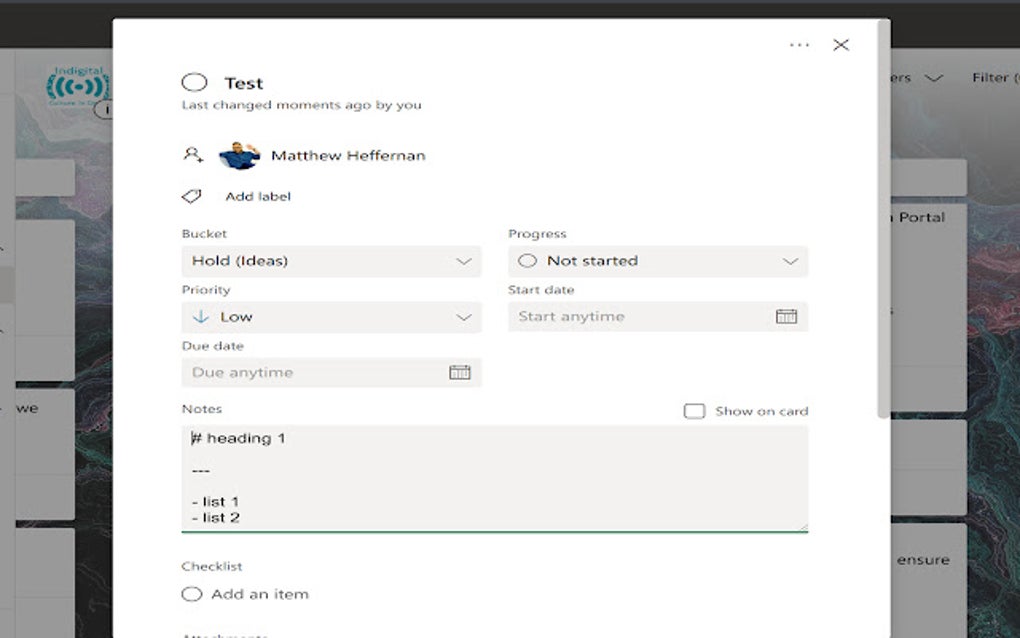Click the assign person icon

[193, 155]
